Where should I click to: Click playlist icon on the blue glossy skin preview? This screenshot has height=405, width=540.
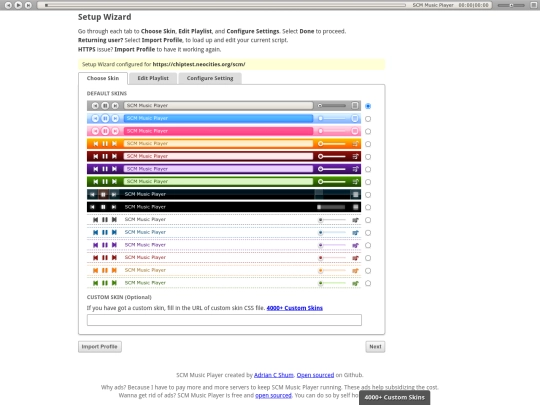tap(355, 118)
